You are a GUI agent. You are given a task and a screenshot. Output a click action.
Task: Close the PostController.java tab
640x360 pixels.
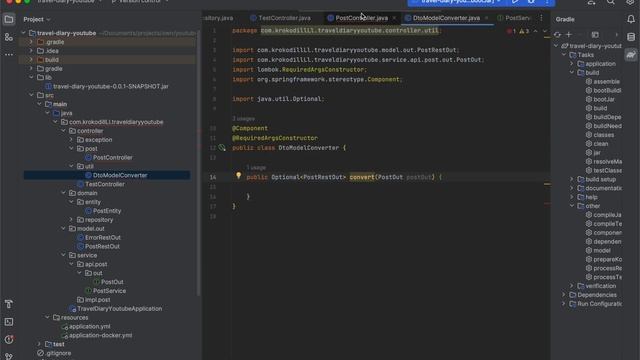[394, 18]
